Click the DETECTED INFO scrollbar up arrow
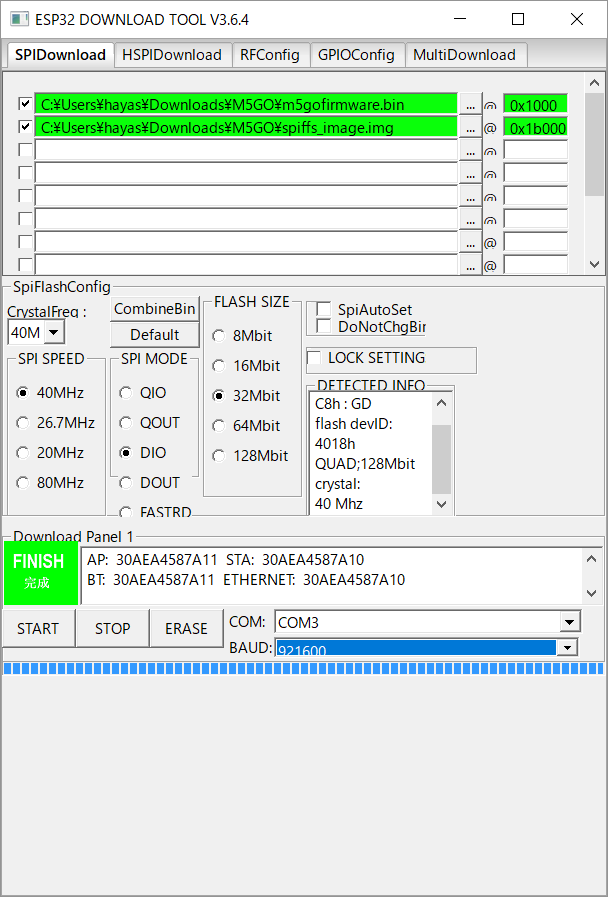 click(x=442, y=403)
